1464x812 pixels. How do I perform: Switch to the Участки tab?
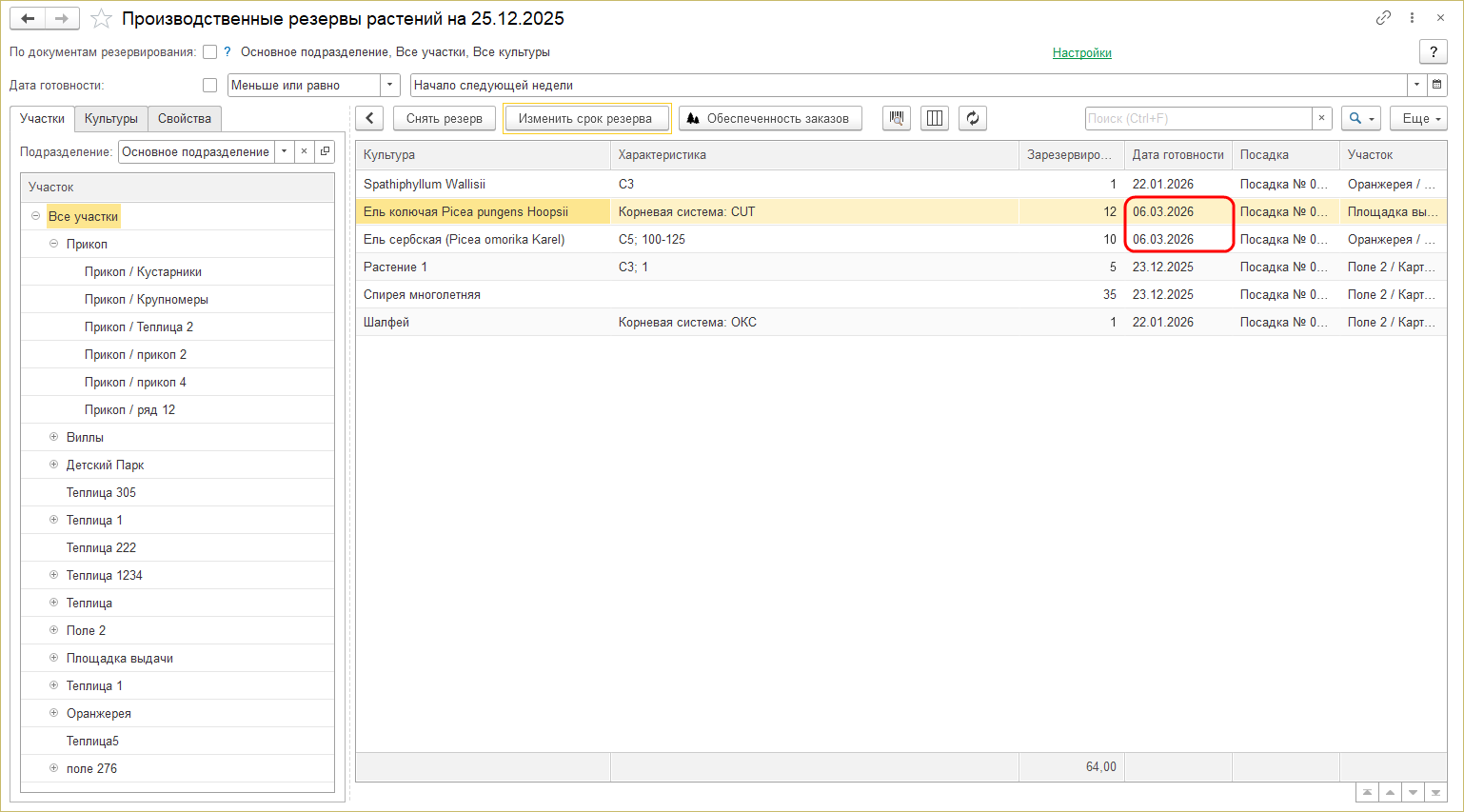click(x=42, y=118)
